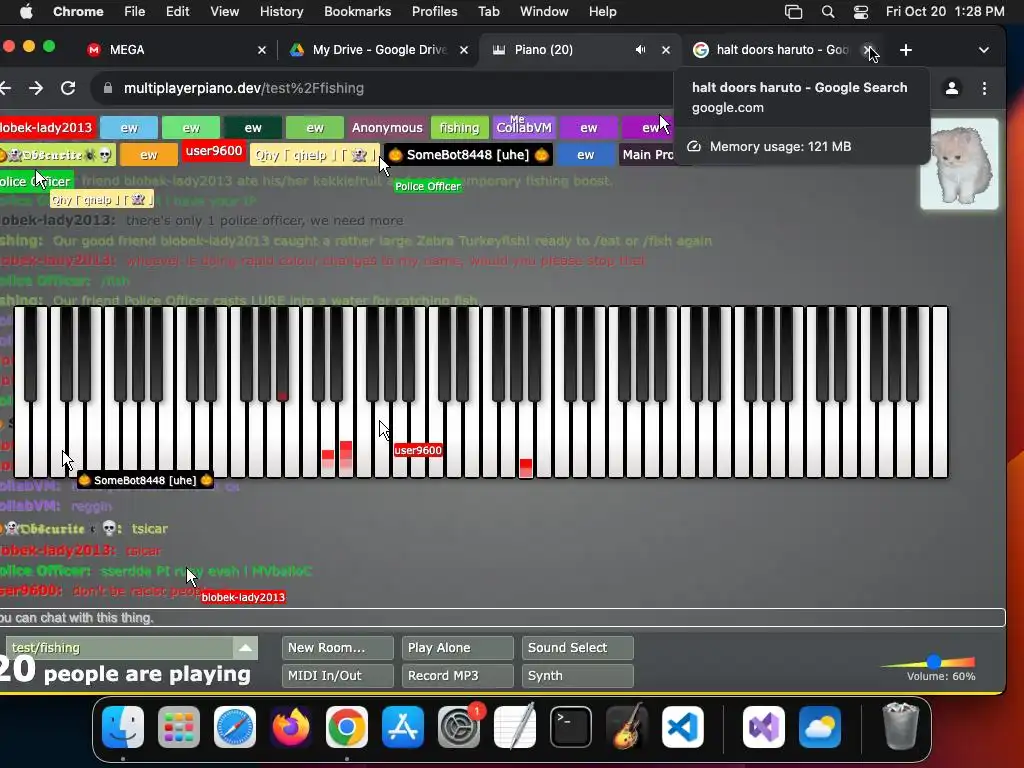Open Sound Select
The image size is (1024, 768).
pos(578,648)
